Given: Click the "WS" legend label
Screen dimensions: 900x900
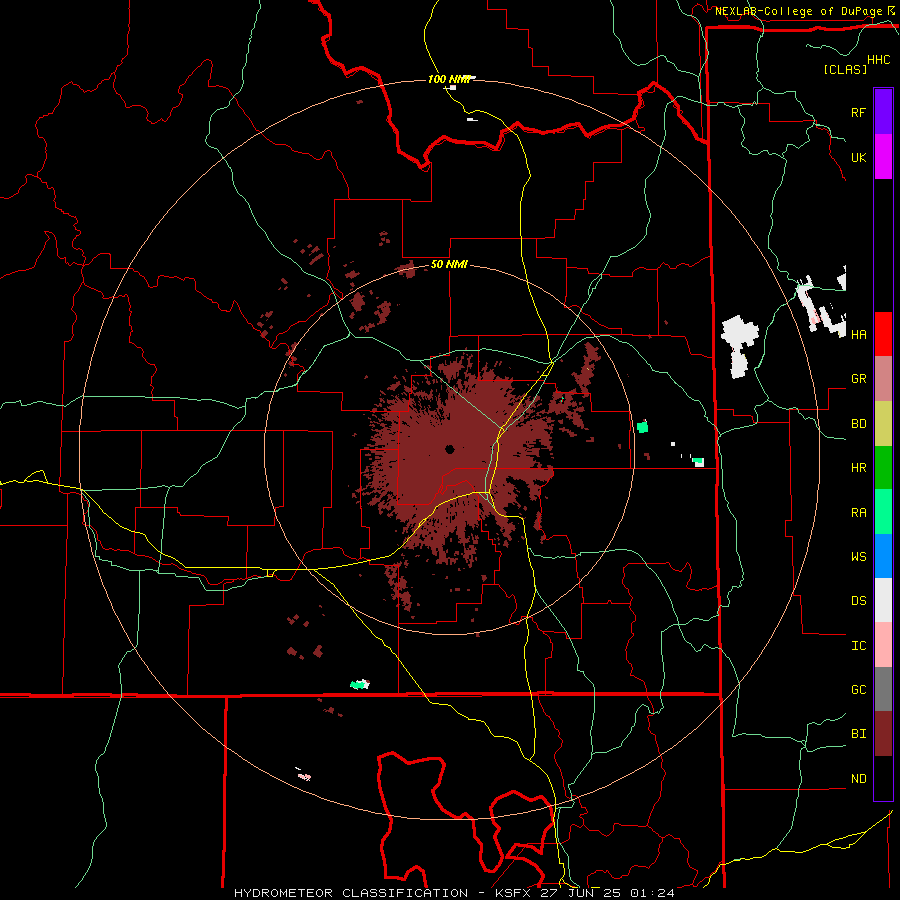Looking at the screenshot, I should [x=858, y=556].
